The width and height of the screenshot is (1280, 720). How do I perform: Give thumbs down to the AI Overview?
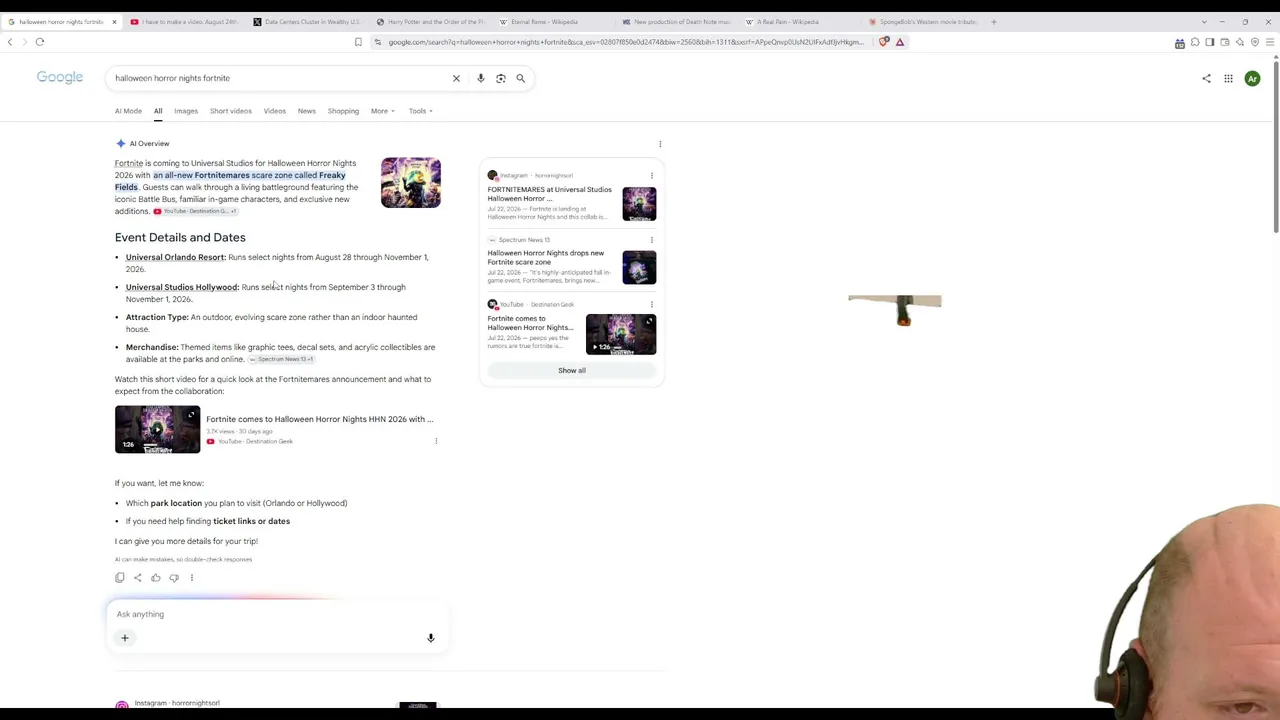click(174, 577)
